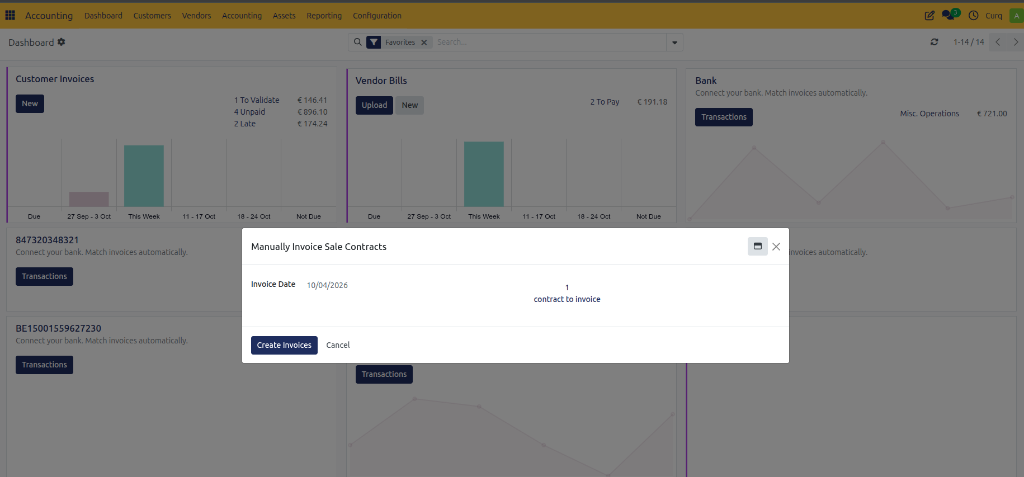Open the contract to invoice link
The height and width of the screenshot is (477, 1024).
point(567,299)
